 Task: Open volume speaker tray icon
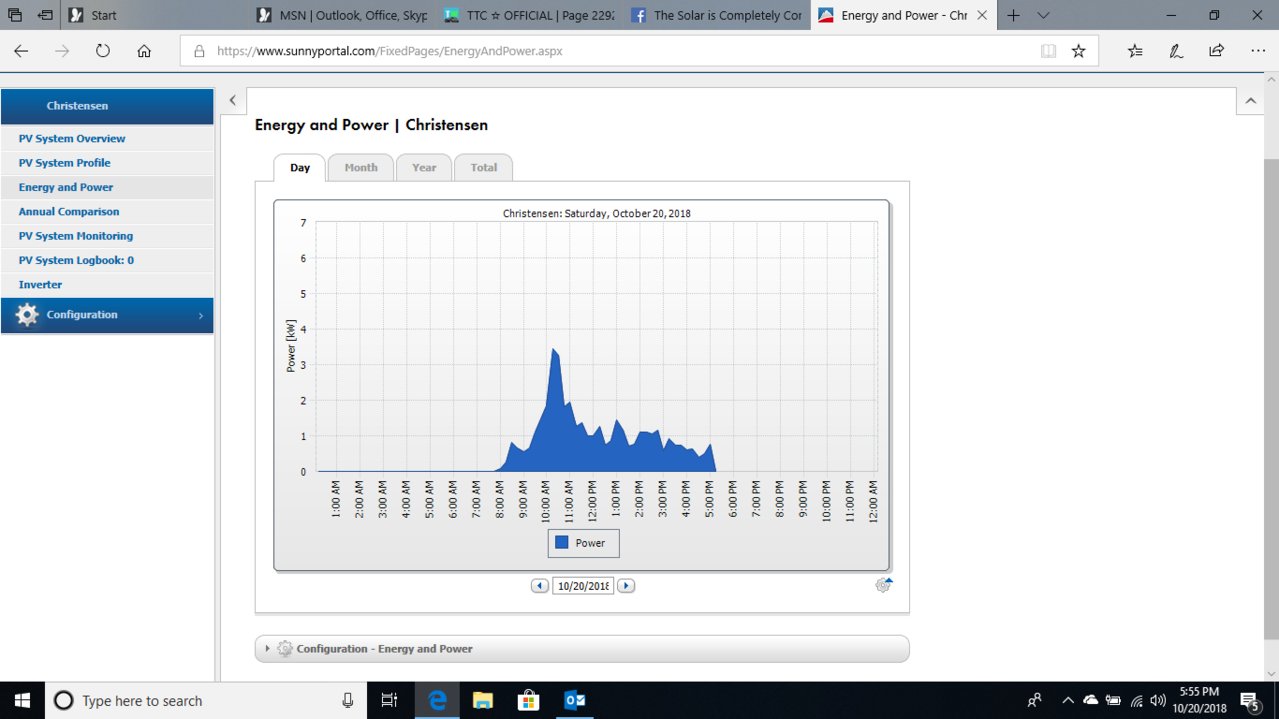pos(1158,700)
